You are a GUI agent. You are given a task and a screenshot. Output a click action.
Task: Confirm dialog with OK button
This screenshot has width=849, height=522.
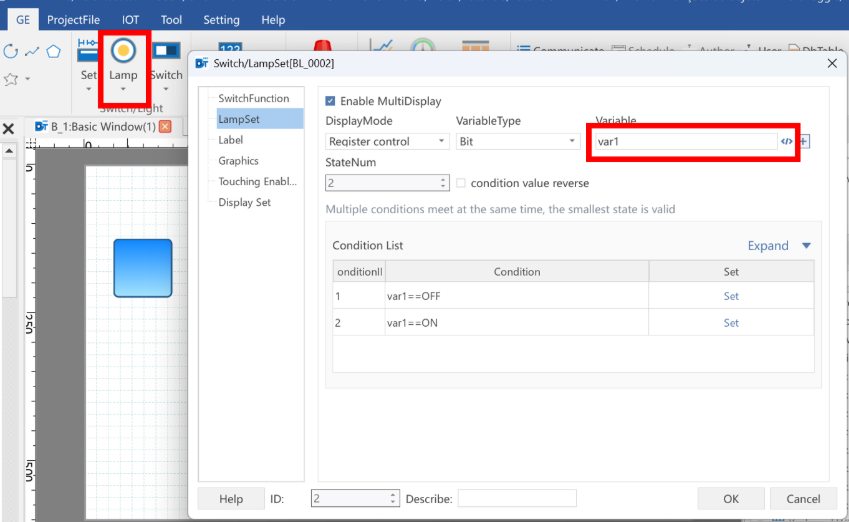pyautogui.click(x=731, y=499)
